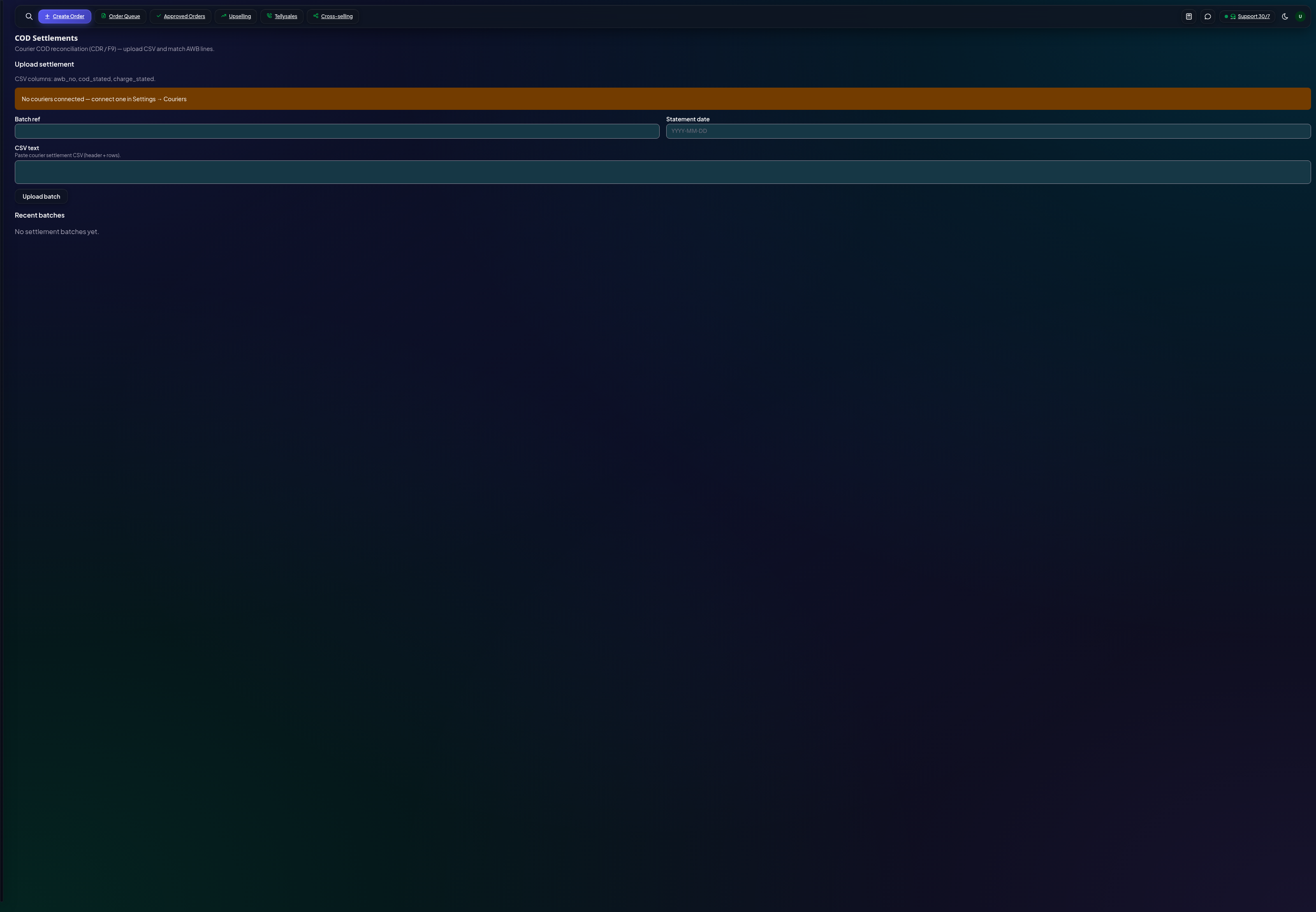Click into the CSV text area
Screen dimensions: 1316x912
tap(663, 172)
